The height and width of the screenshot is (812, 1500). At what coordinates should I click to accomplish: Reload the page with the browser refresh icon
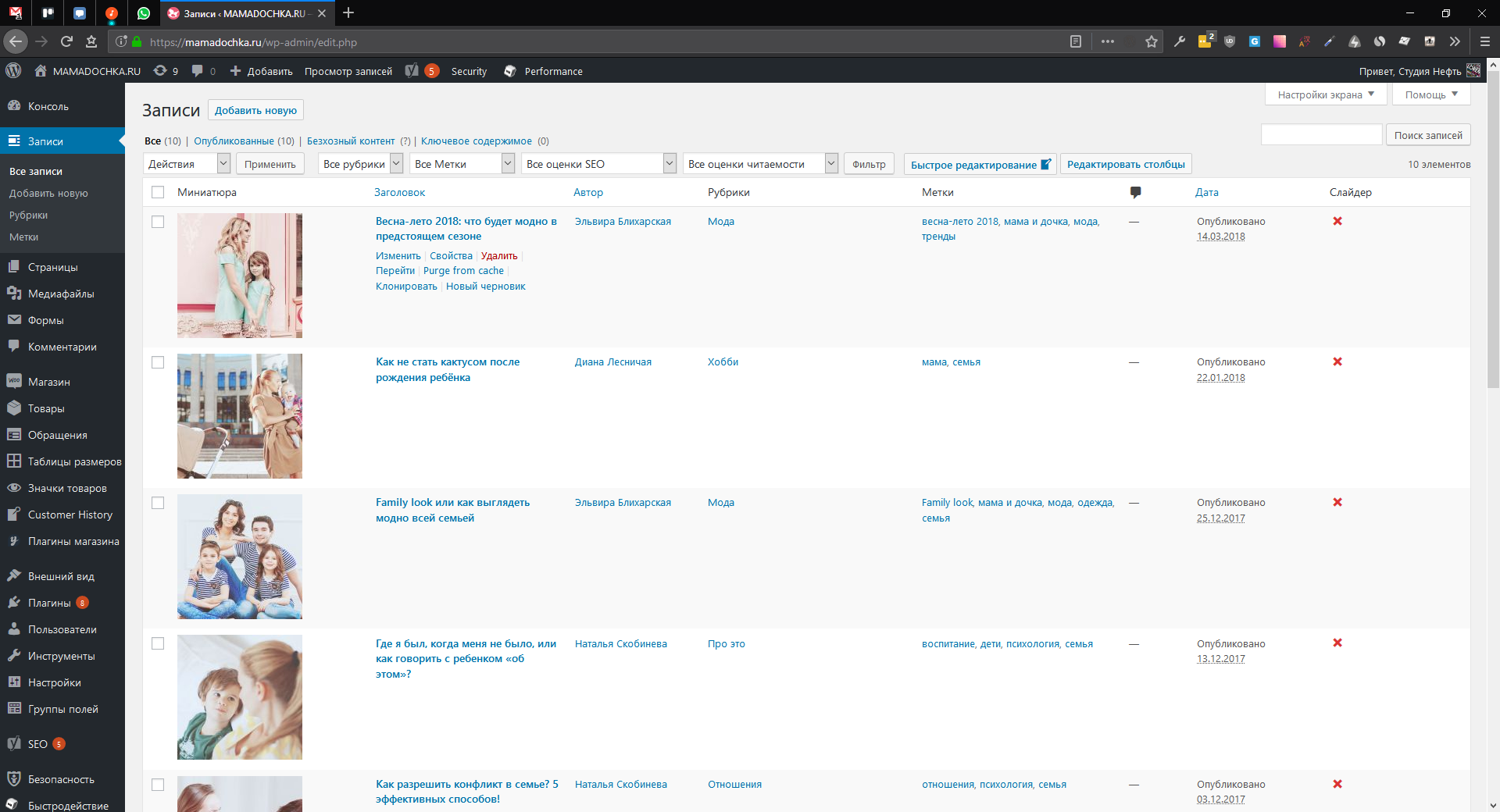pyautogui.click(x=66, y=42)
